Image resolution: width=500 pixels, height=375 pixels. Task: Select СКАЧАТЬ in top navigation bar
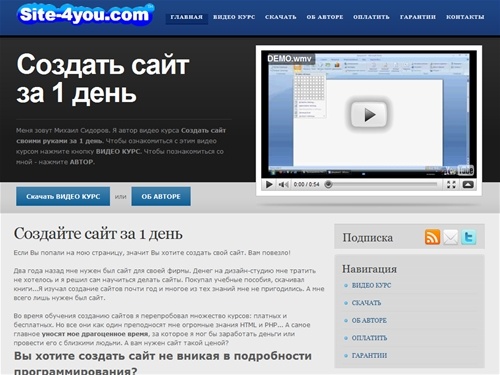281,17
